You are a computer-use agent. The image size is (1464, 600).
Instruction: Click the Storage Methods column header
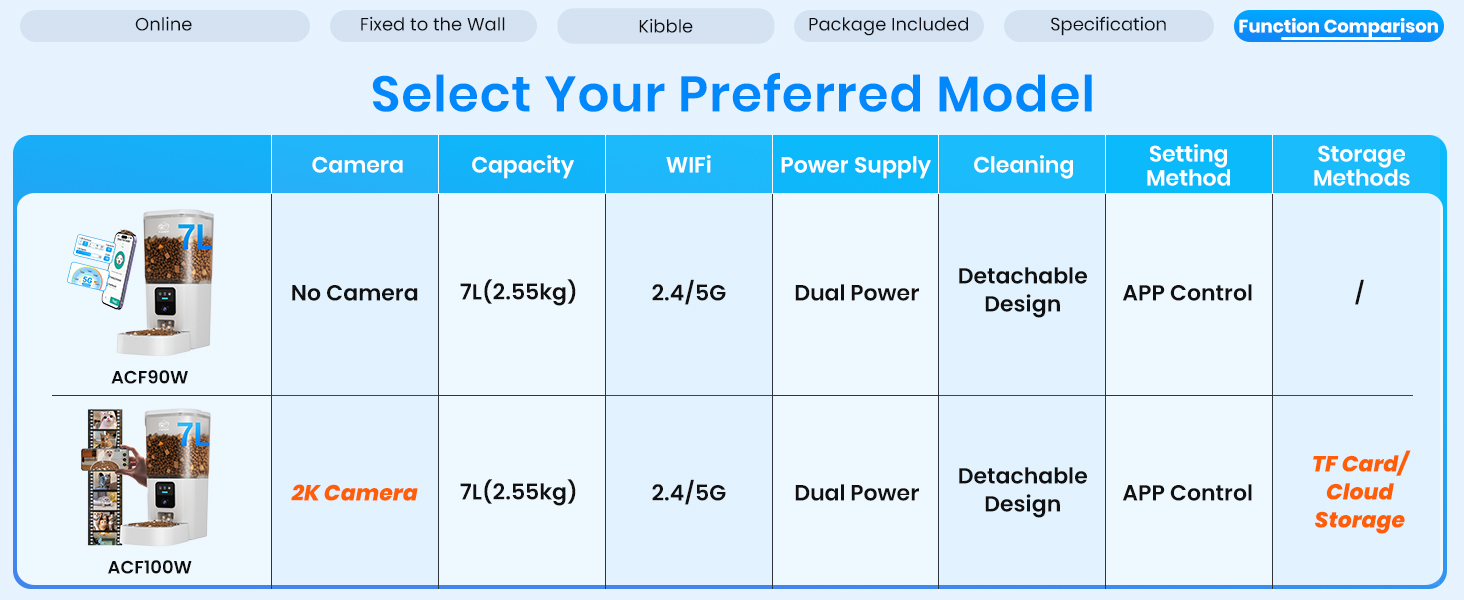point(1361,166)
